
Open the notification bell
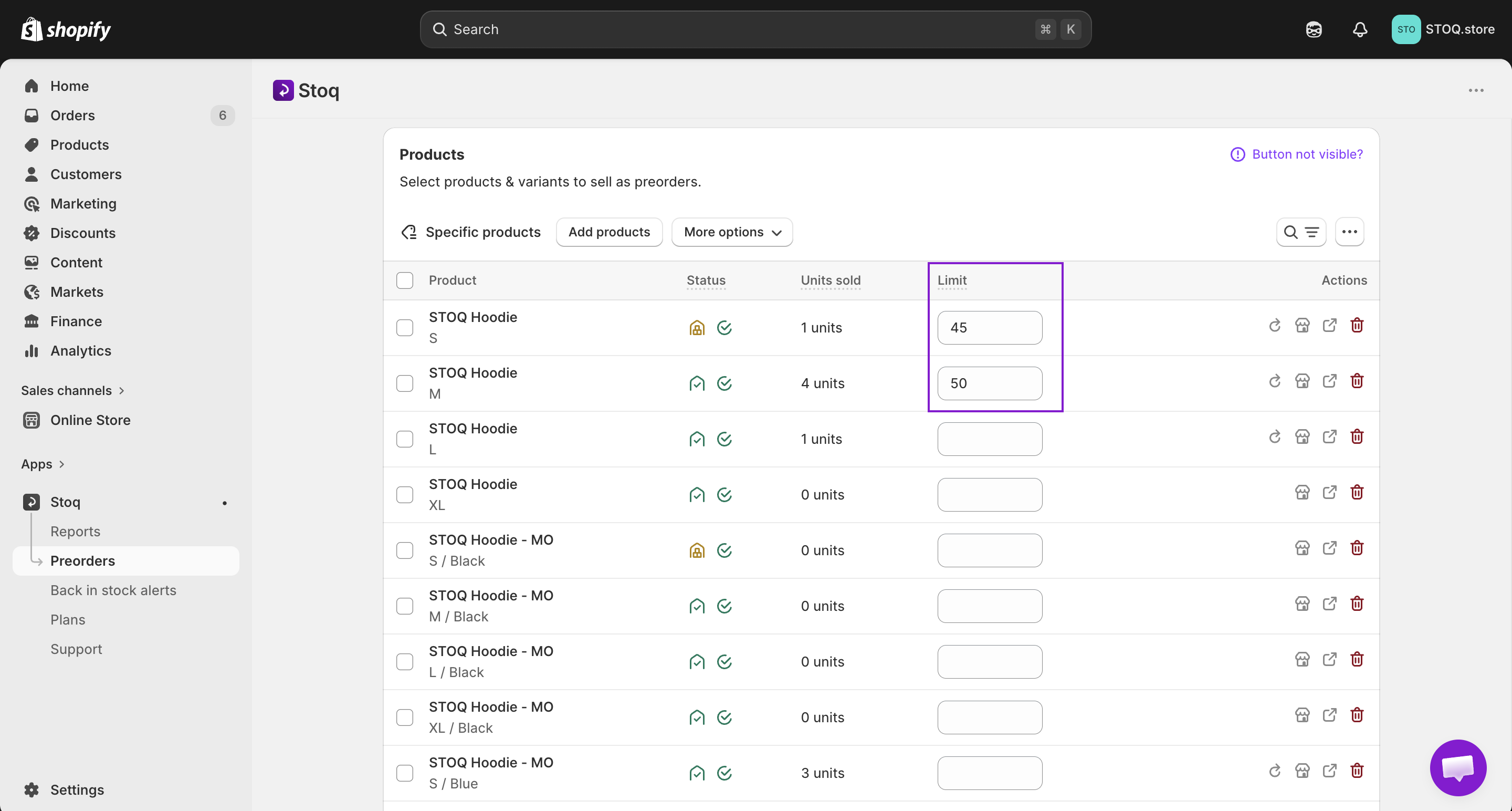[1360, 29]
